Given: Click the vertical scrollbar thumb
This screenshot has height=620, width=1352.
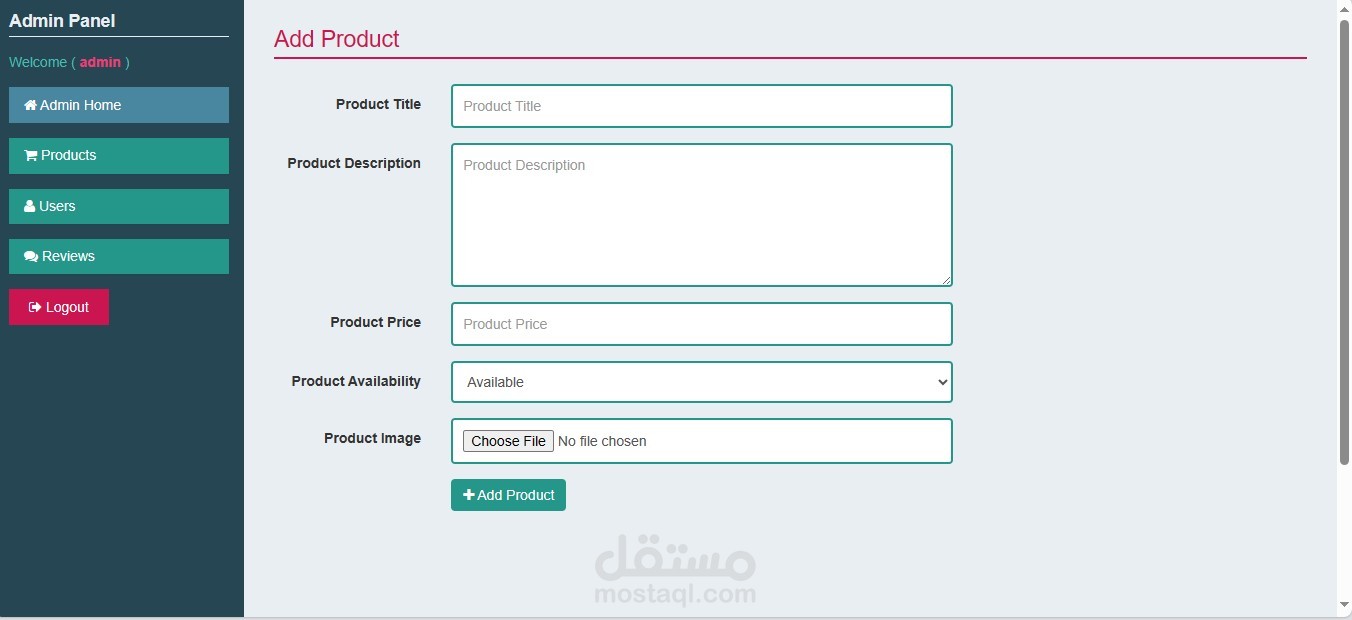Looking at the screenshot, I should (1344, 242).
